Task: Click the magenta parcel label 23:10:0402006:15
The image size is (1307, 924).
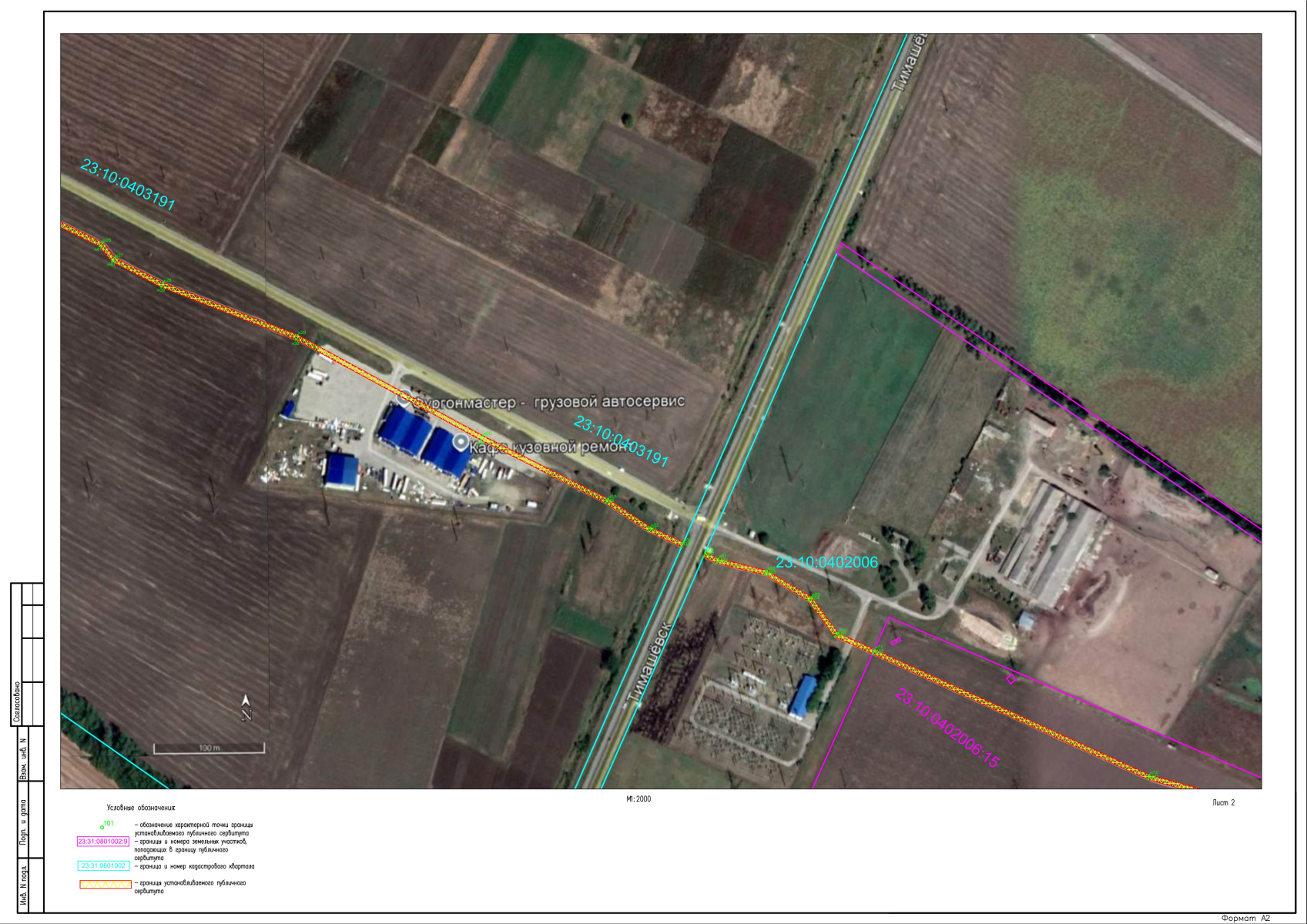Action: pos(947,728)
